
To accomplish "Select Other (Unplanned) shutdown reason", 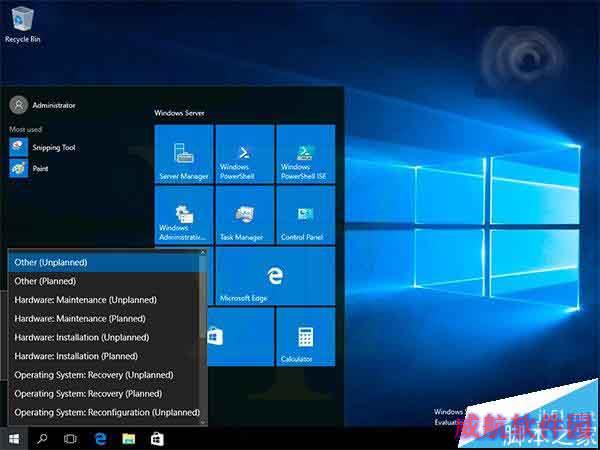I will pos(103,262).
